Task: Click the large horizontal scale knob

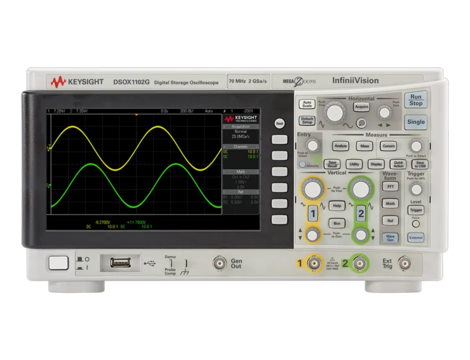Action: point(335,113)
